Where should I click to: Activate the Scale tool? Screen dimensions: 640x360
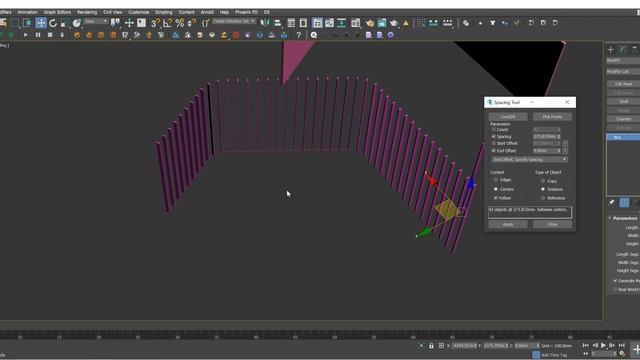64,23
